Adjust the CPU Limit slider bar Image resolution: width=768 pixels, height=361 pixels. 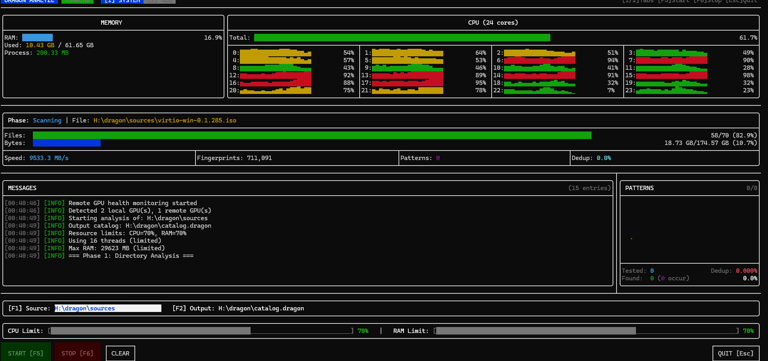(201, 331)
